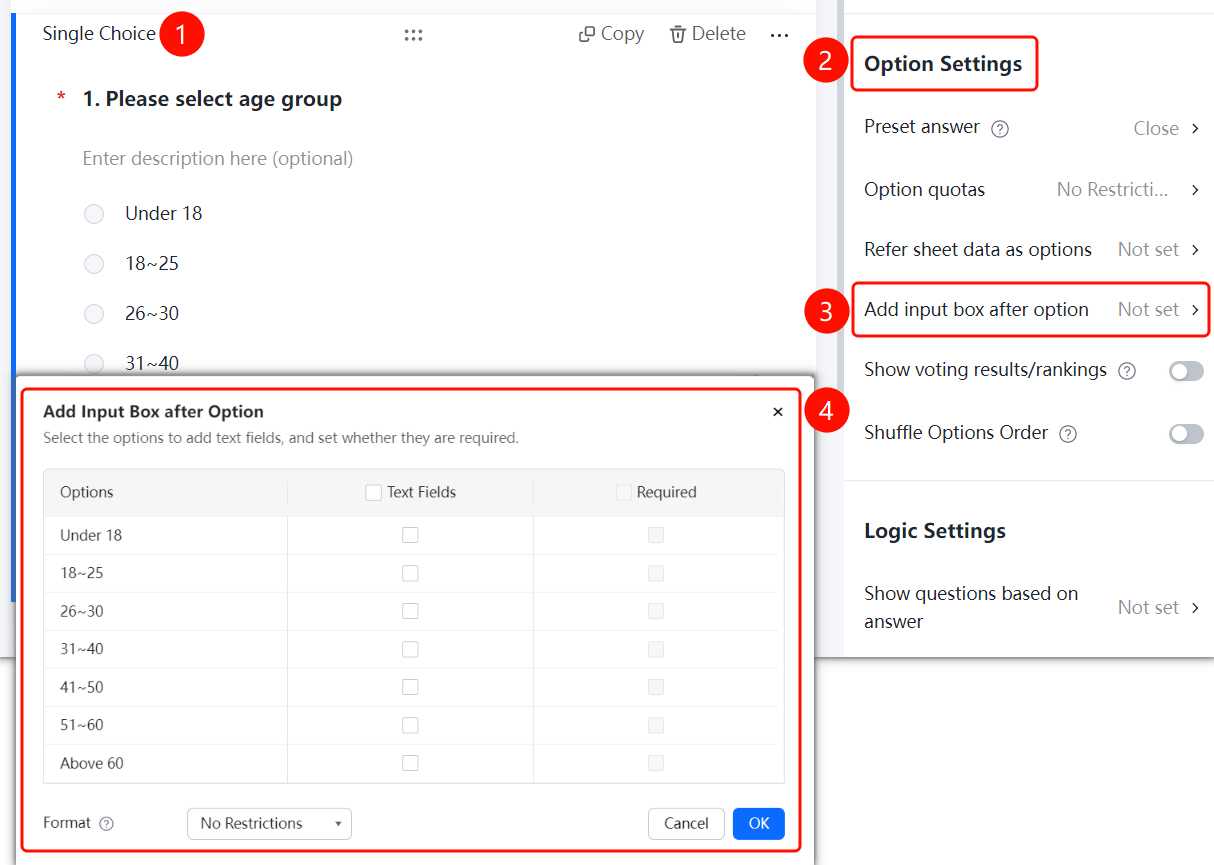Click the voting results help icon

(1127, 371)
